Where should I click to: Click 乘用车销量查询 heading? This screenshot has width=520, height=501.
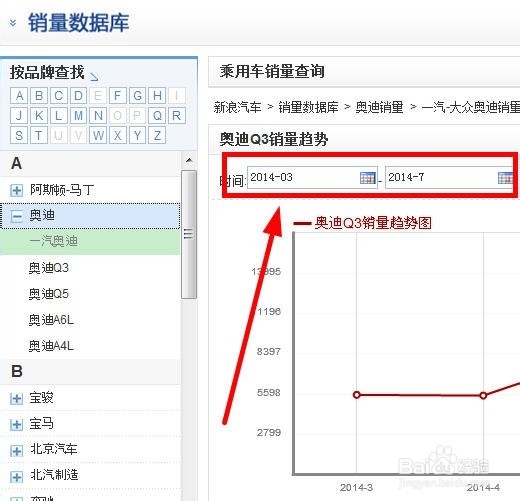272,71
